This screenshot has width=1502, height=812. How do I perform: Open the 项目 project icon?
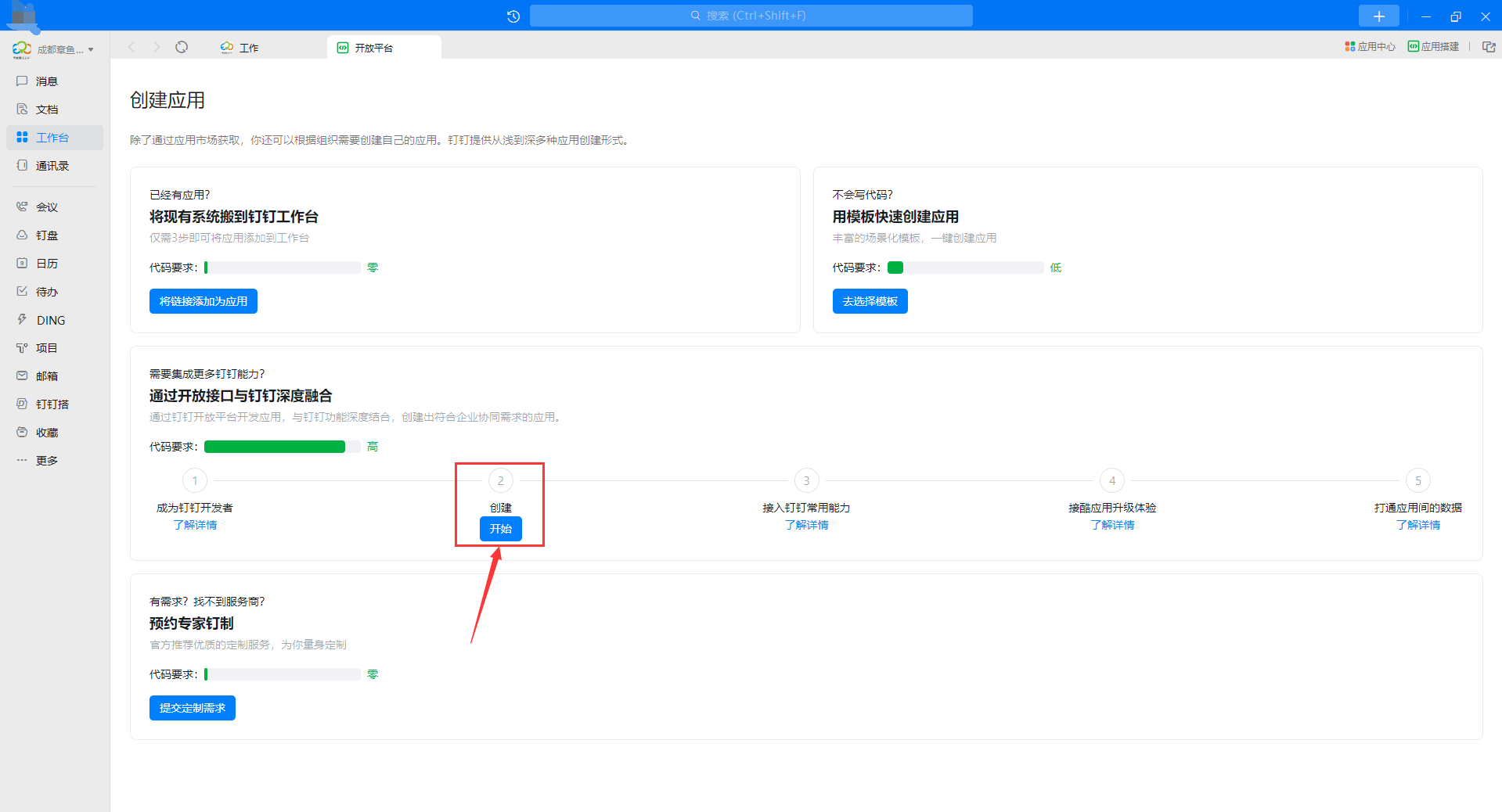(22, 347)
